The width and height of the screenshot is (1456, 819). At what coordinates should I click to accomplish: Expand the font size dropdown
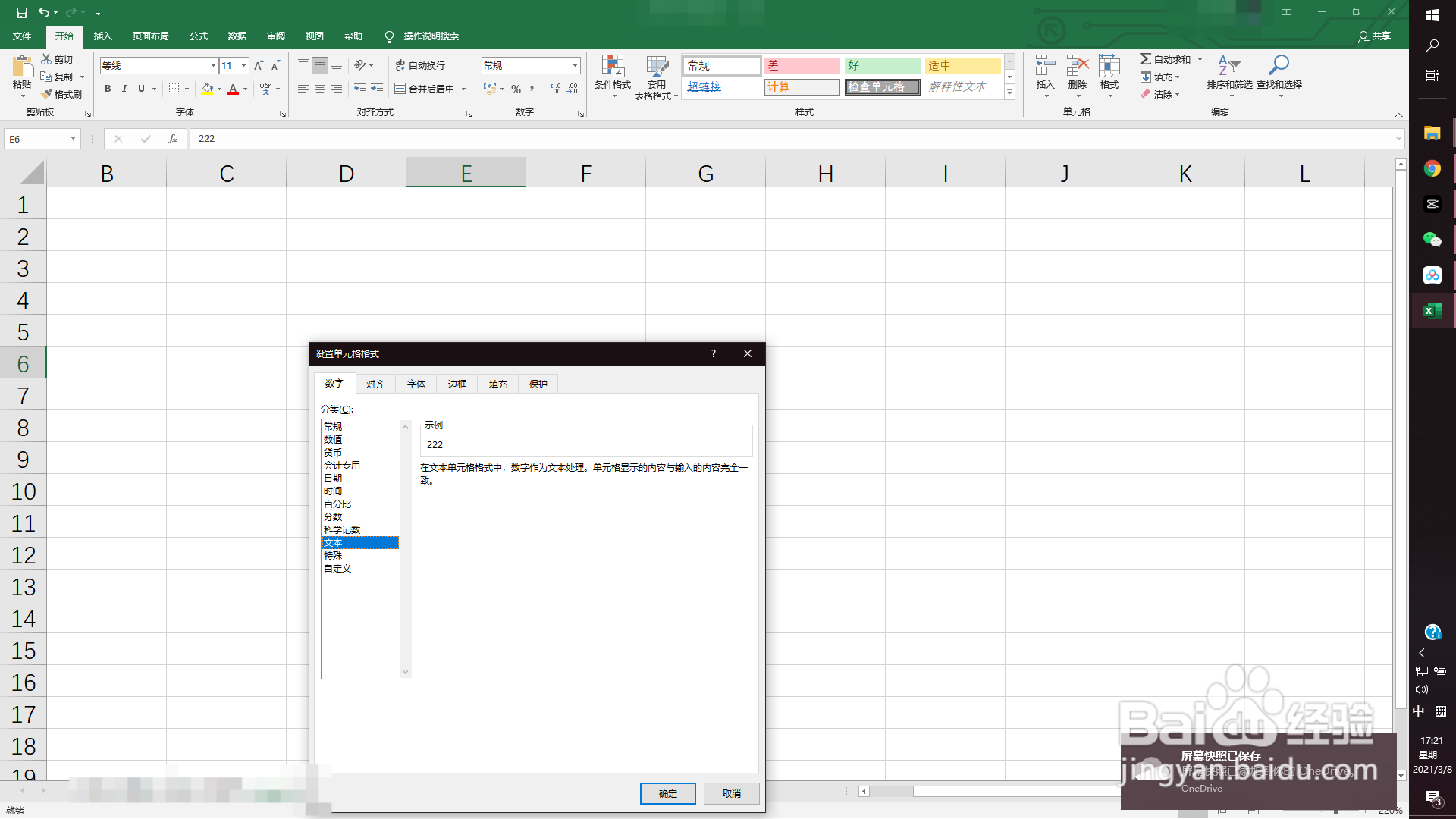coord(243,66)
